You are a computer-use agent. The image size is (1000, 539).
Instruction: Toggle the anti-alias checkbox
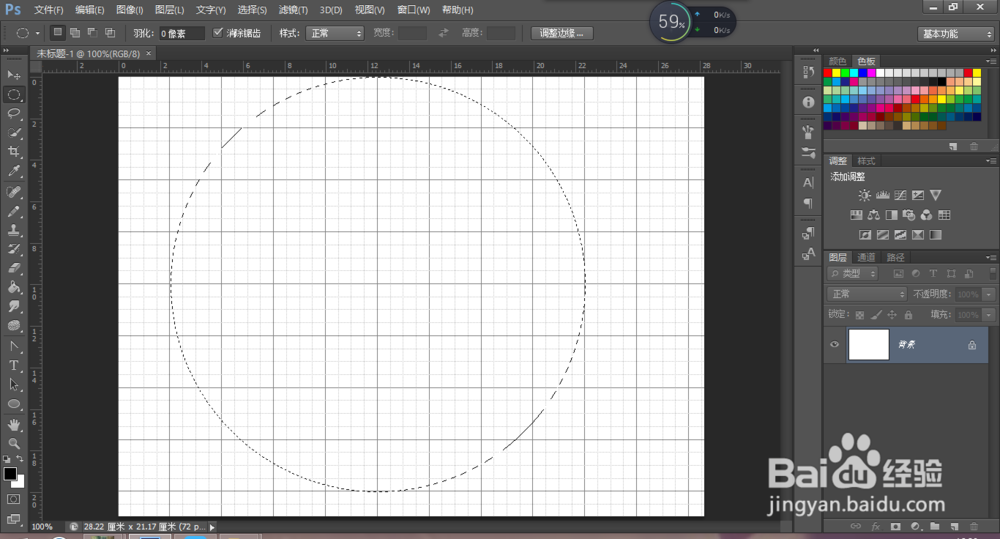(217, 33)
